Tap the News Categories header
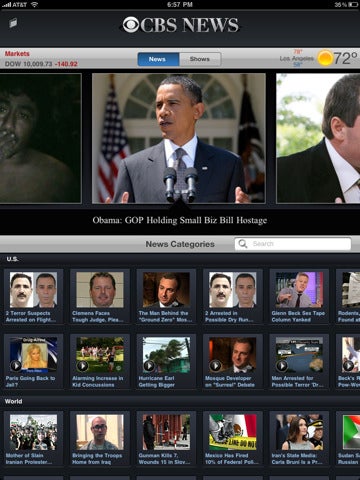 click(180, 244)
